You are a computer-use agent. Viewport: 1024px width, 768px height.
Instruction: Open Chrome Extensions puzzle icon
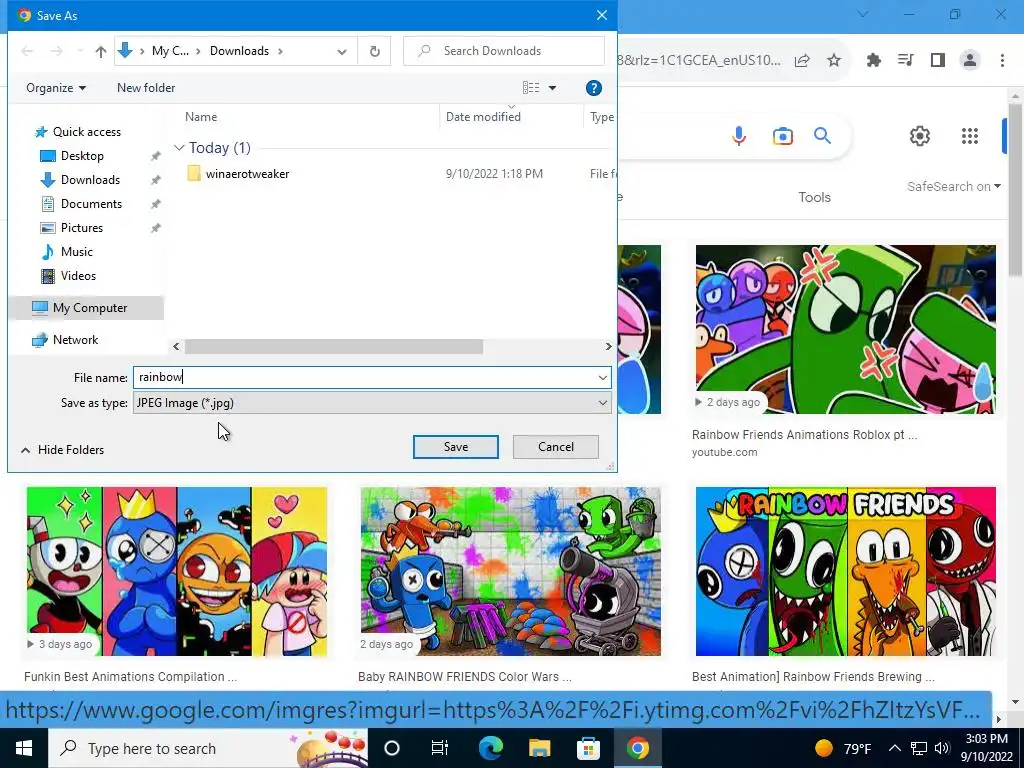[x=873, y=61]
